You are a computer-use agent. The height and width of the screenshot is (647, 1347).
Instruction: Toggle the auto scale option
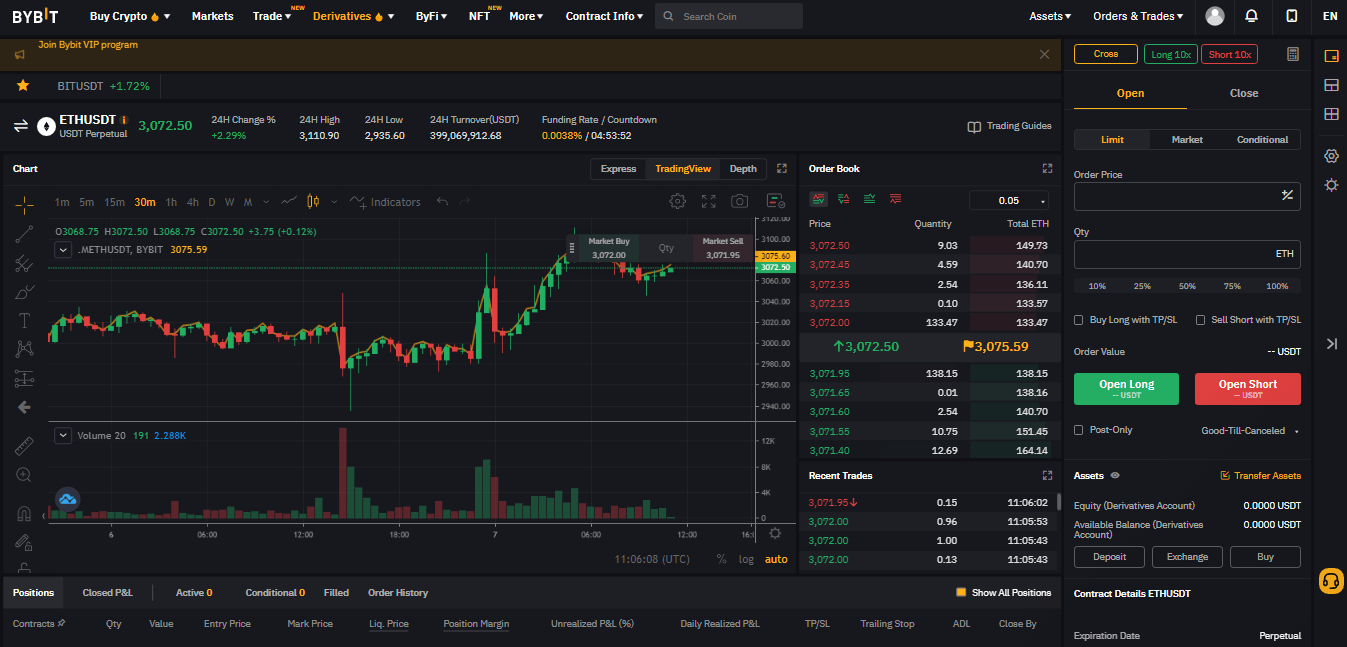[776, 559]
